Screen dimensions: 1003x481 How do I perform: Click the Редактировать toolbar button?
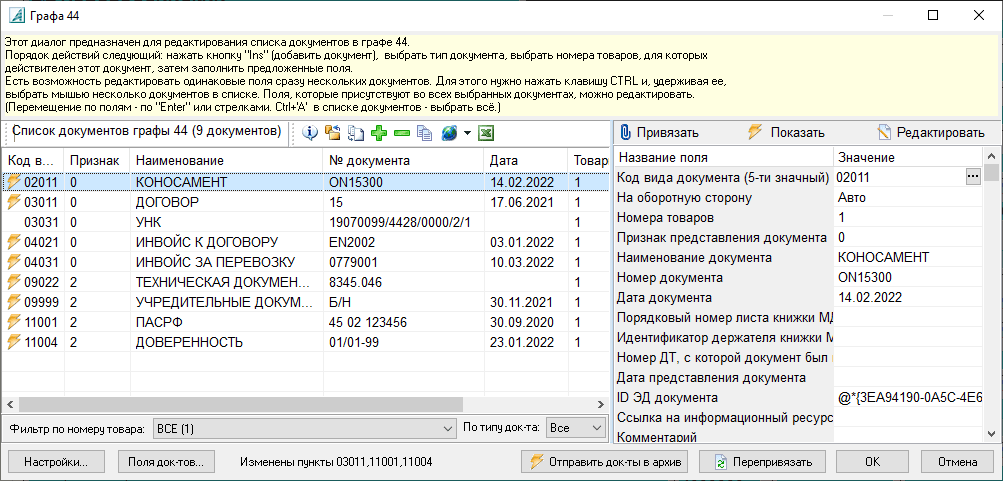(x=930, y=133)
